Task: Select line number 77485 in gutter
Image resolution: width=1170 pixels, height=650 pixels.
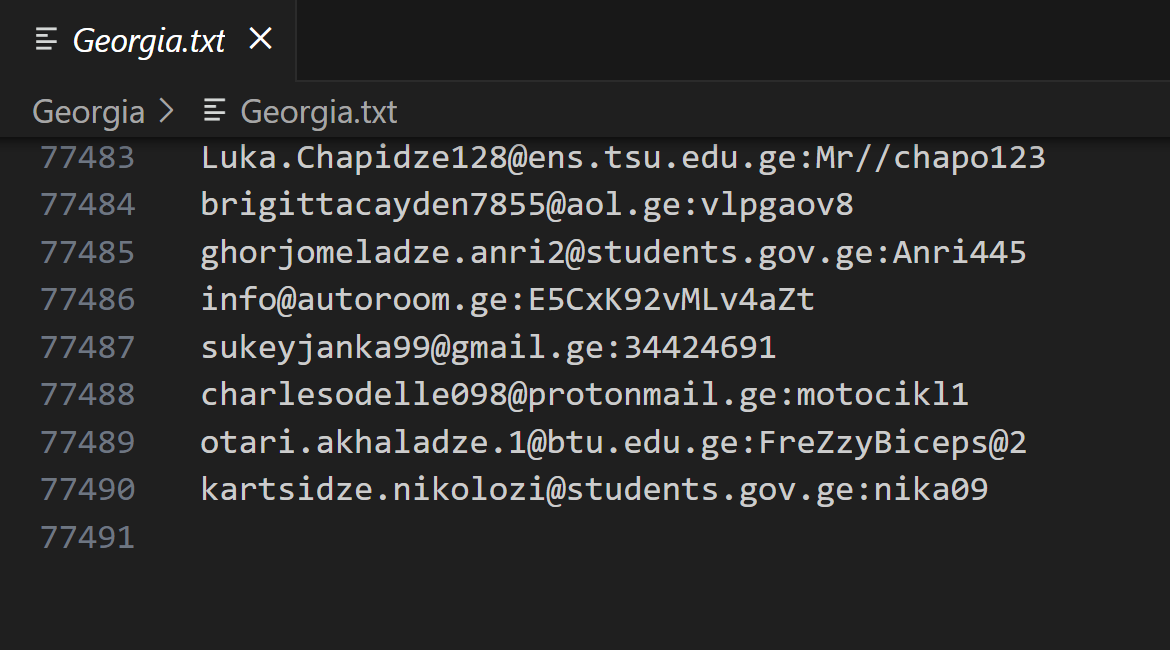Action: click(87, 252)
